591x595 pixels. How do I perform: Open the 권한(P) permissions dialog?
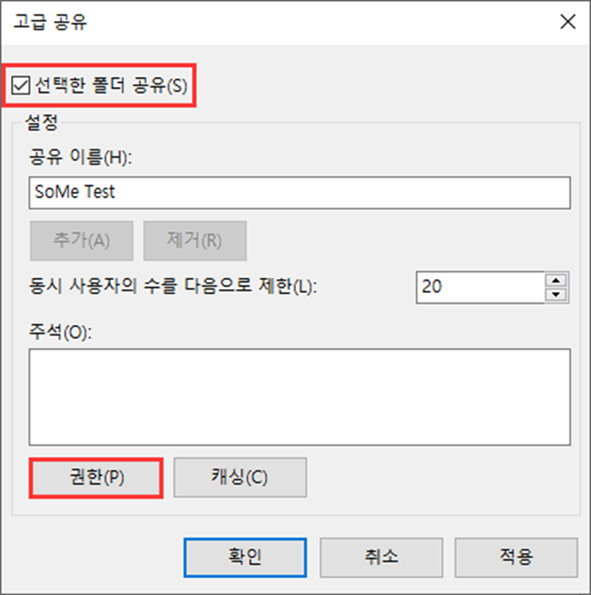coord(96,477)
